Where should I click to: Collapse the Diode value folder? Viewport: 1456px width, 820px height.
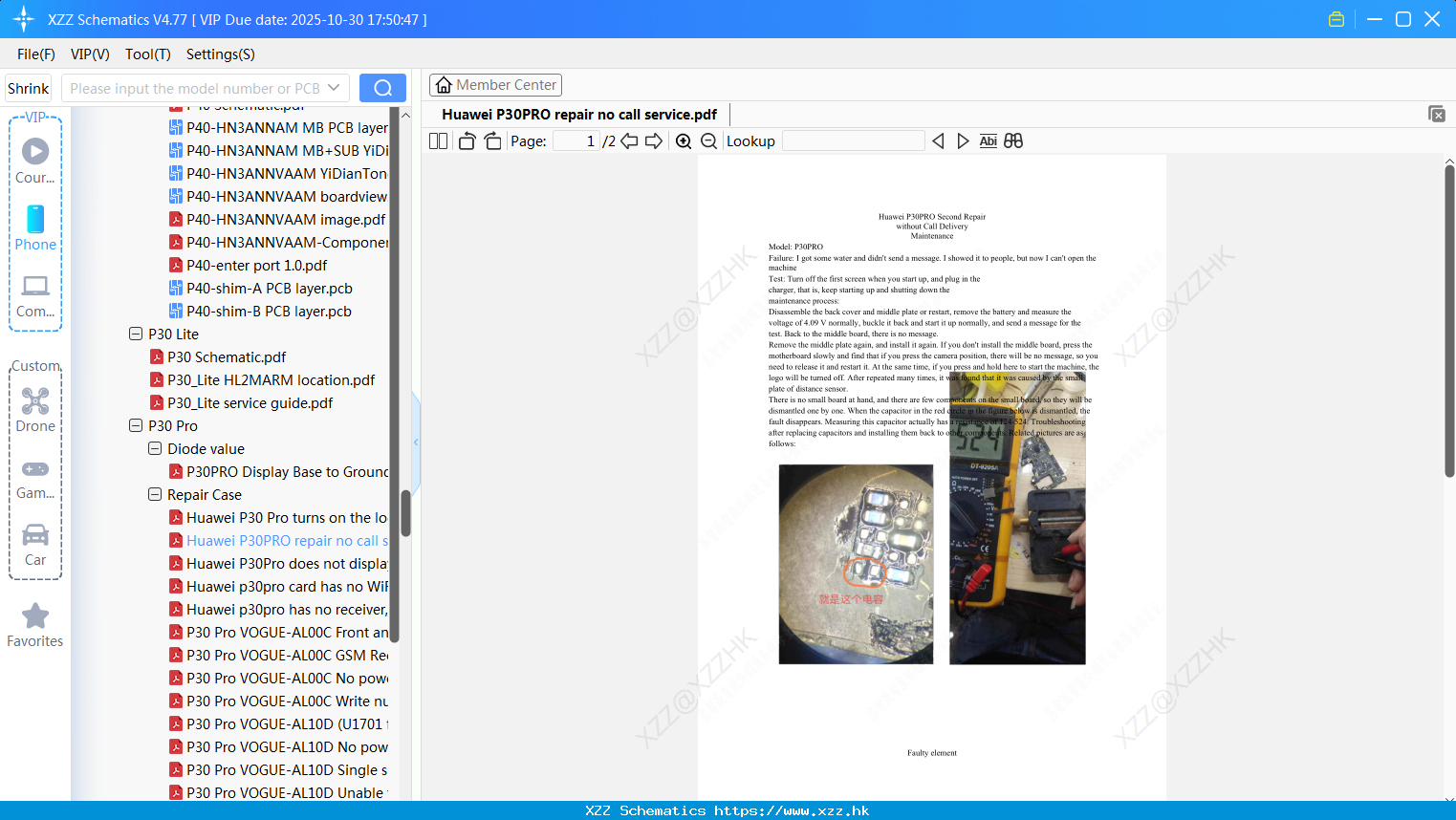coord(155,448)
